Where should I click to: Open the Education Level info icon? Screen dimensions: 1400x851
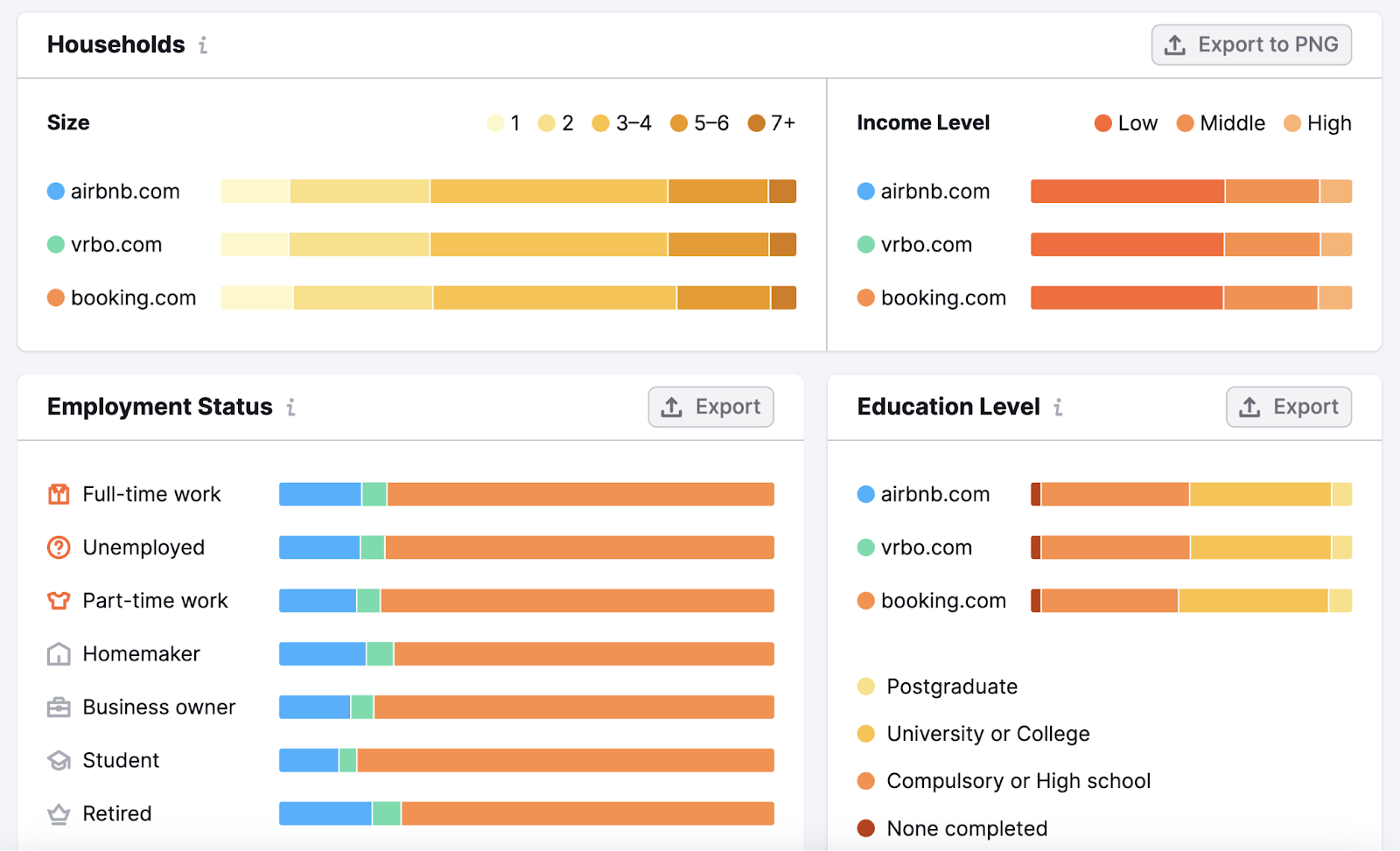(x=1058, y=407)
